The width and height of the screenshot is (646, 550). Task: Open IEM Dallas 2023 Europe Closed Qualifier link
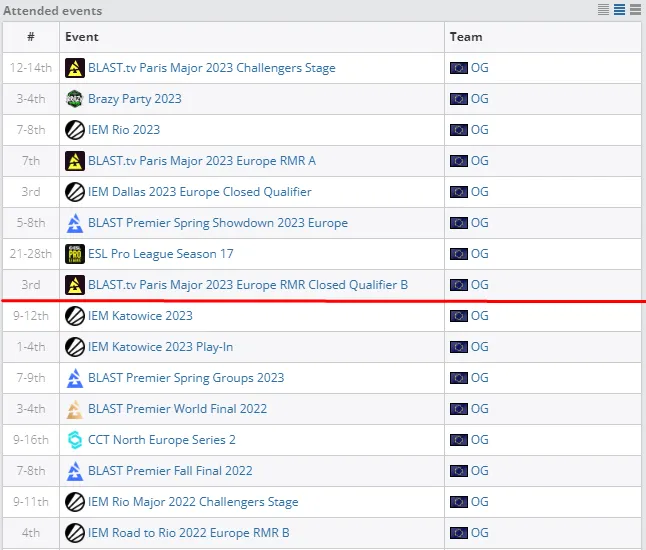200,192
